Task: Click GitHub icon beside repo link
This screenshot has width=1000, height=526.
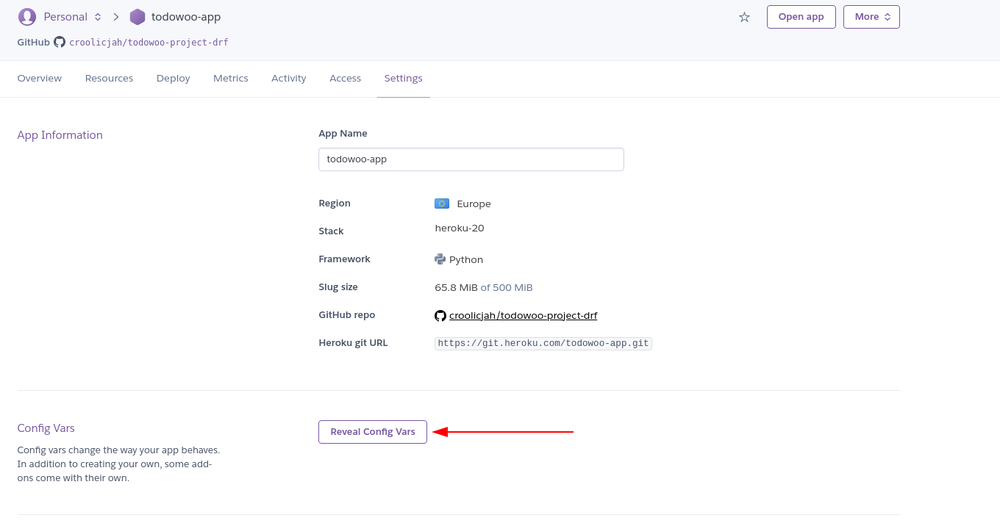Action: (440, 316)
